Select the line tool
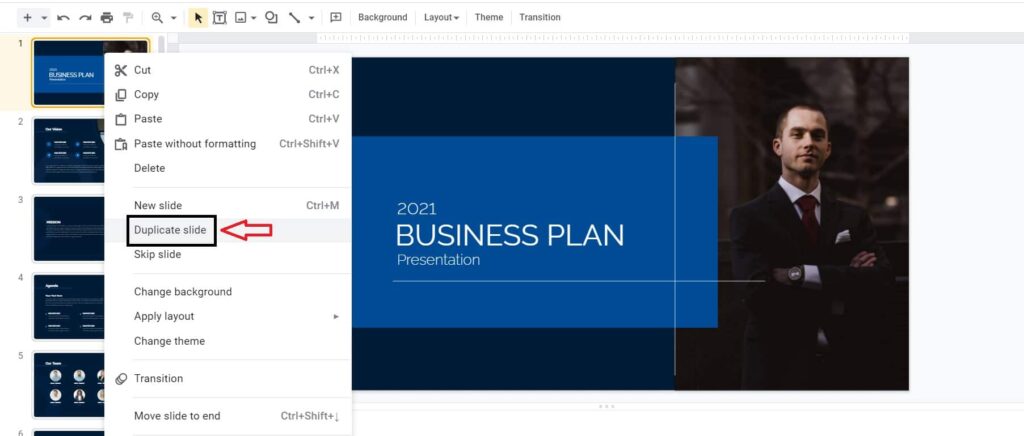Screen dimensions: 1024x436 [295, 18]
